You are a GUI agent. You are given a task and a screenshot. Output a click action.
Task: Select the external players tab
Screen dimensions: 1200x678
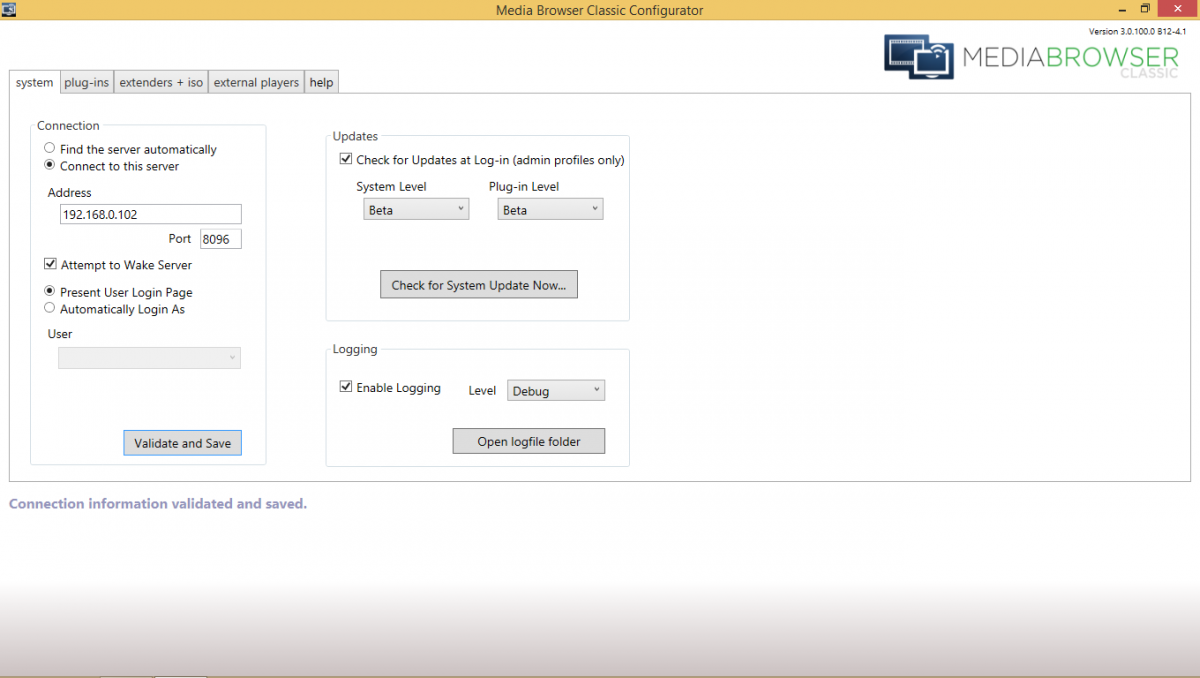click(x=256, y=82)
